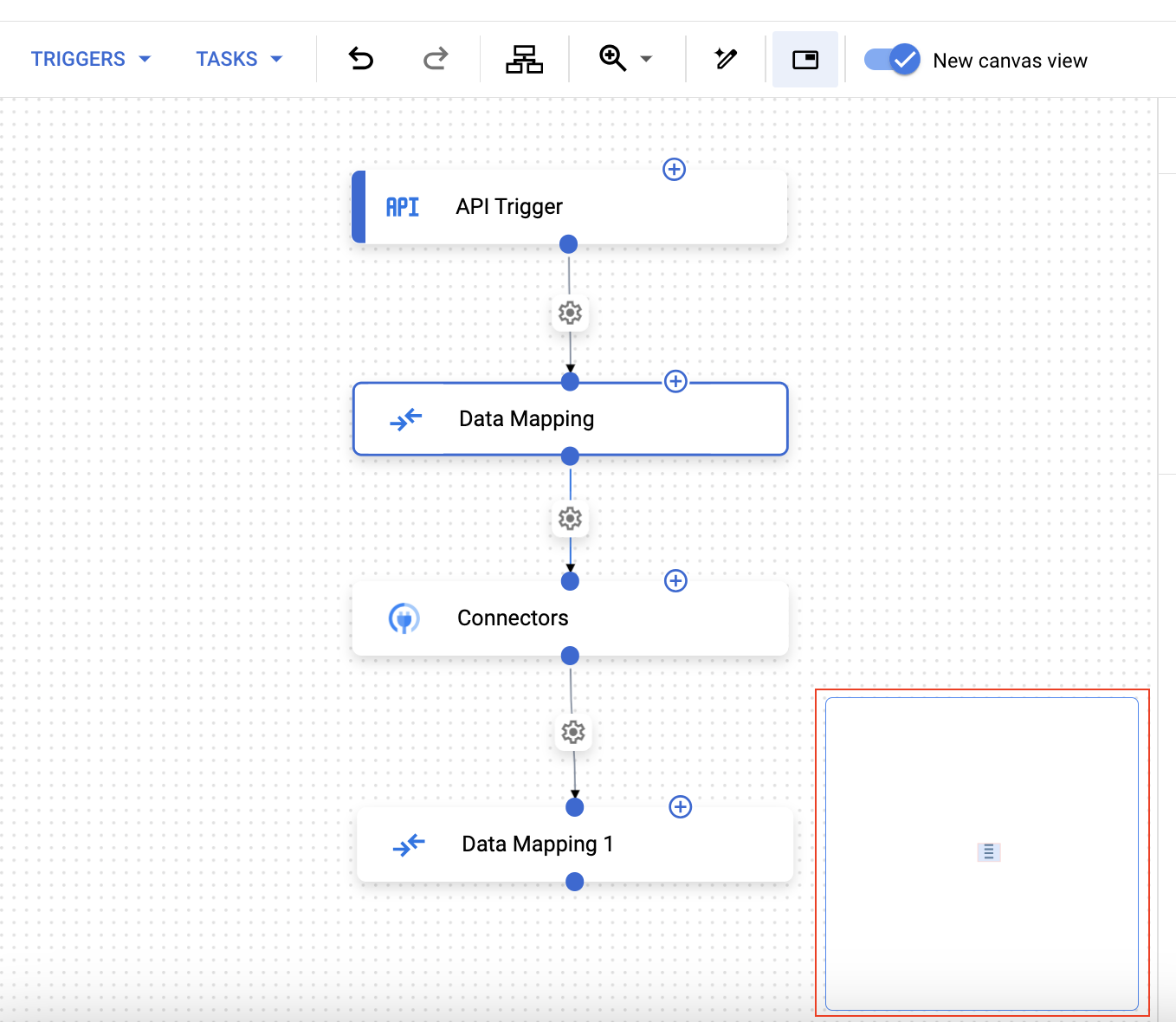Open the TASKS dropdown menu
The height and width of the screenshot is (1022, 1176).
[x=239, y=59]
